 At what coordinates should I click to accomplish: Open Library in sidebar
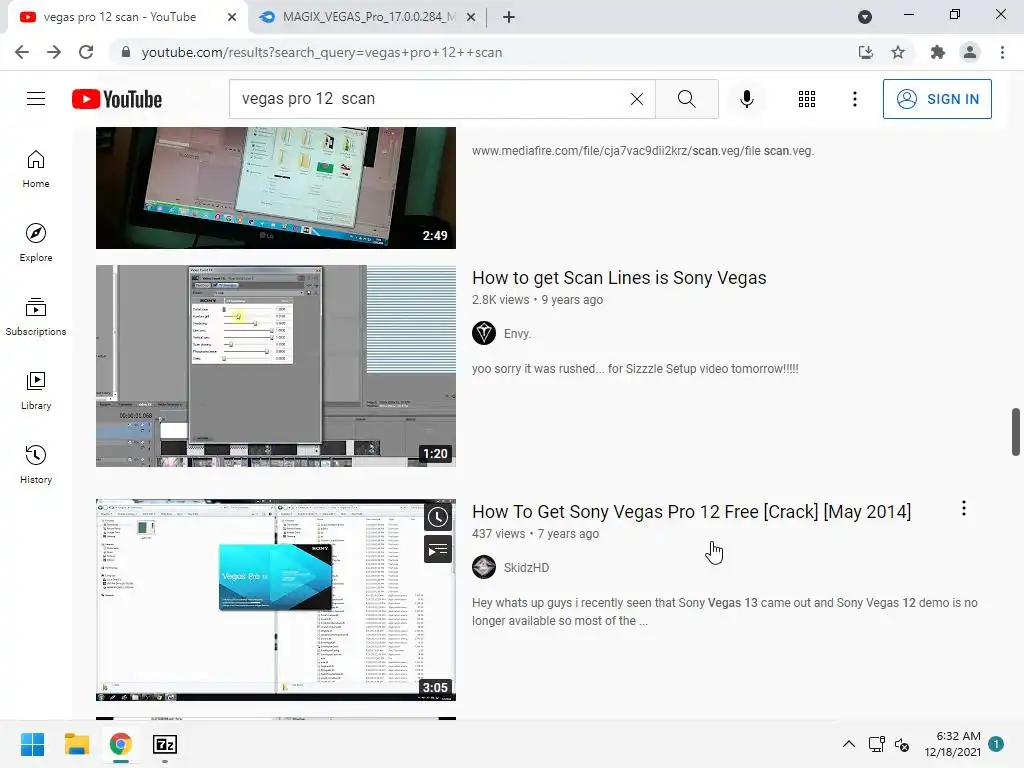(36, 391)
